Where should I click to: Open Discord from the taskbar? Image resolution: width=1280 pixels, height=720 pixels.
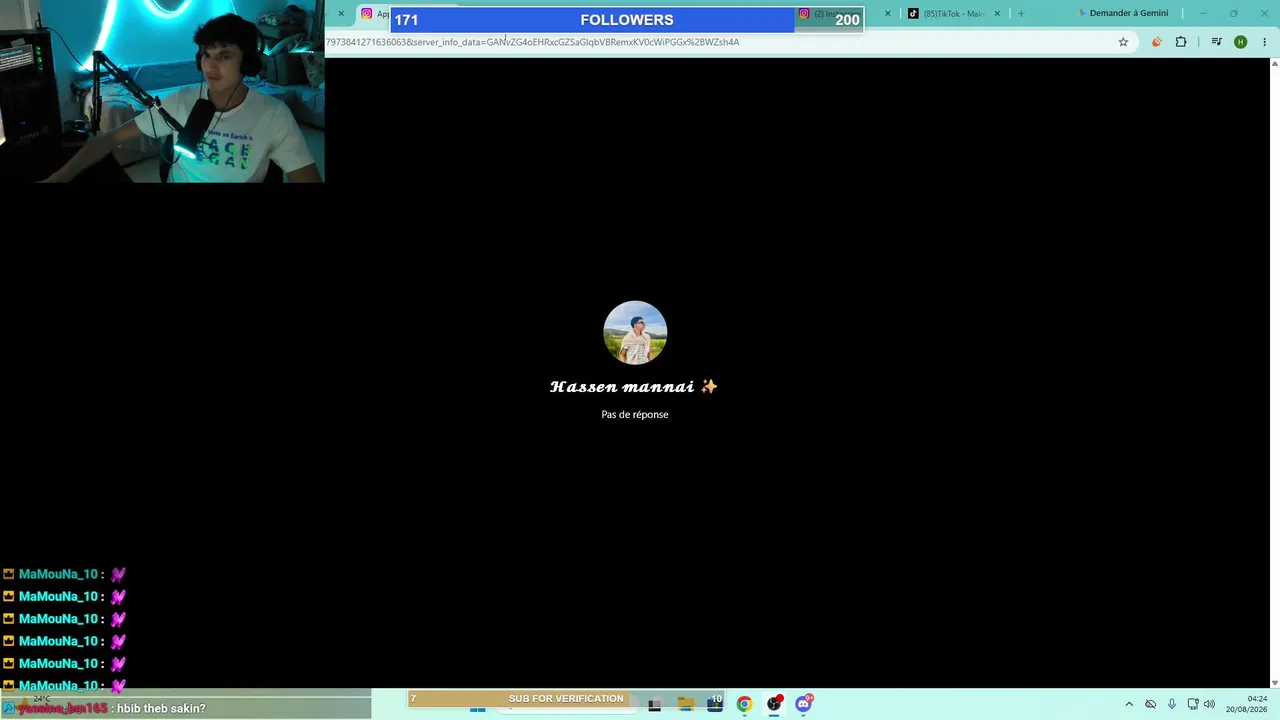[803, 704]
